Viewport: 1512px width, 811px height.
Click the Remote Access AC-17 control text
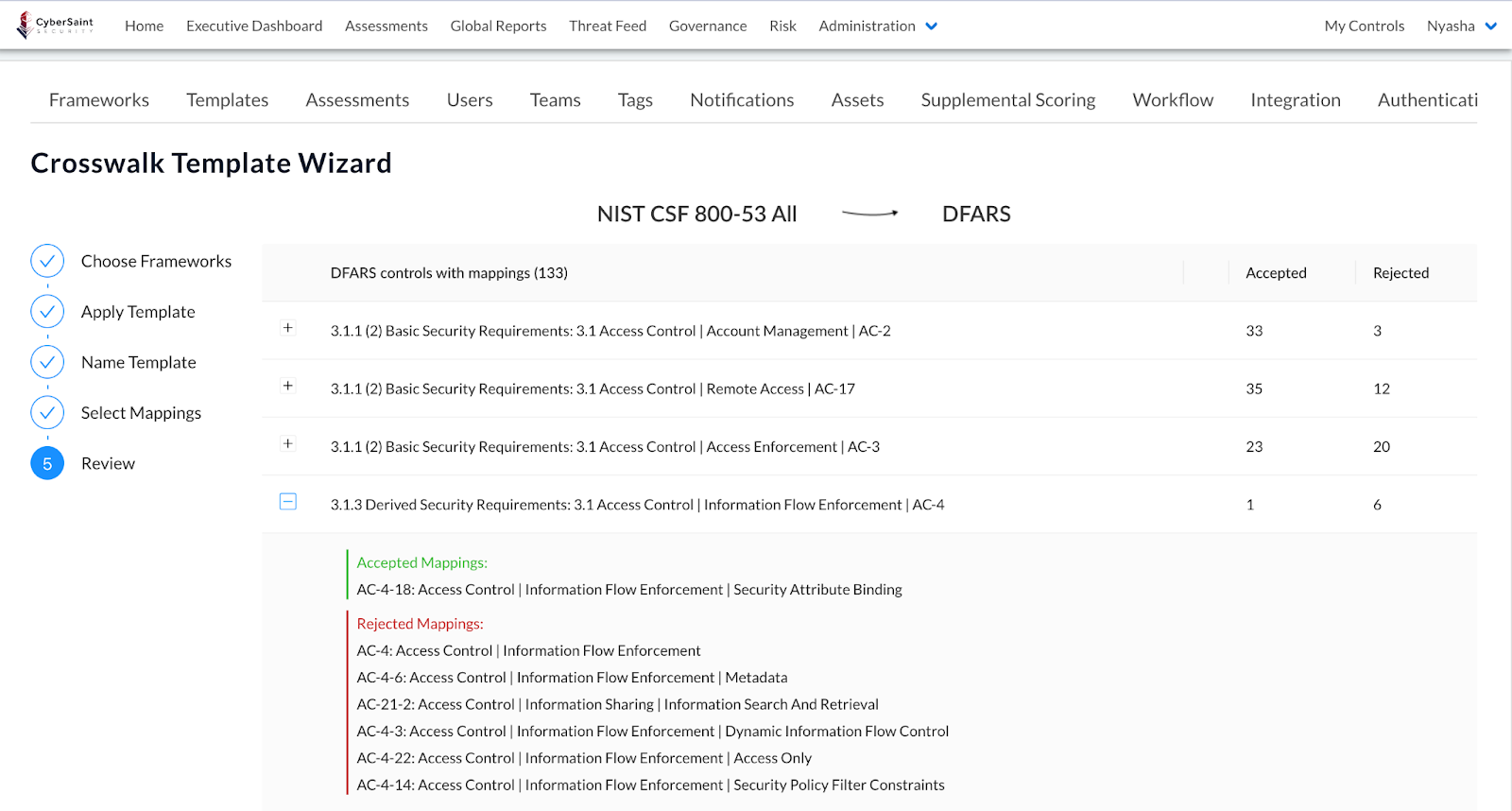[x=593, y=388]
